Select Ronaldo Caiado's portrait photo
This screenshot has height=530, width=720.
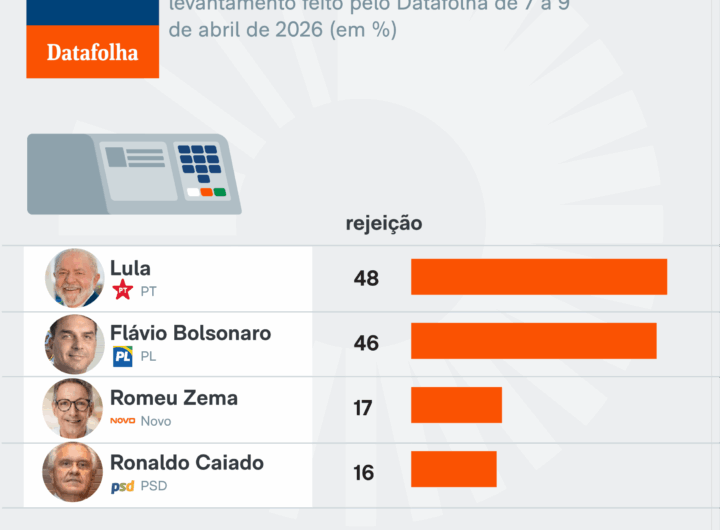(x=73, y=472)
